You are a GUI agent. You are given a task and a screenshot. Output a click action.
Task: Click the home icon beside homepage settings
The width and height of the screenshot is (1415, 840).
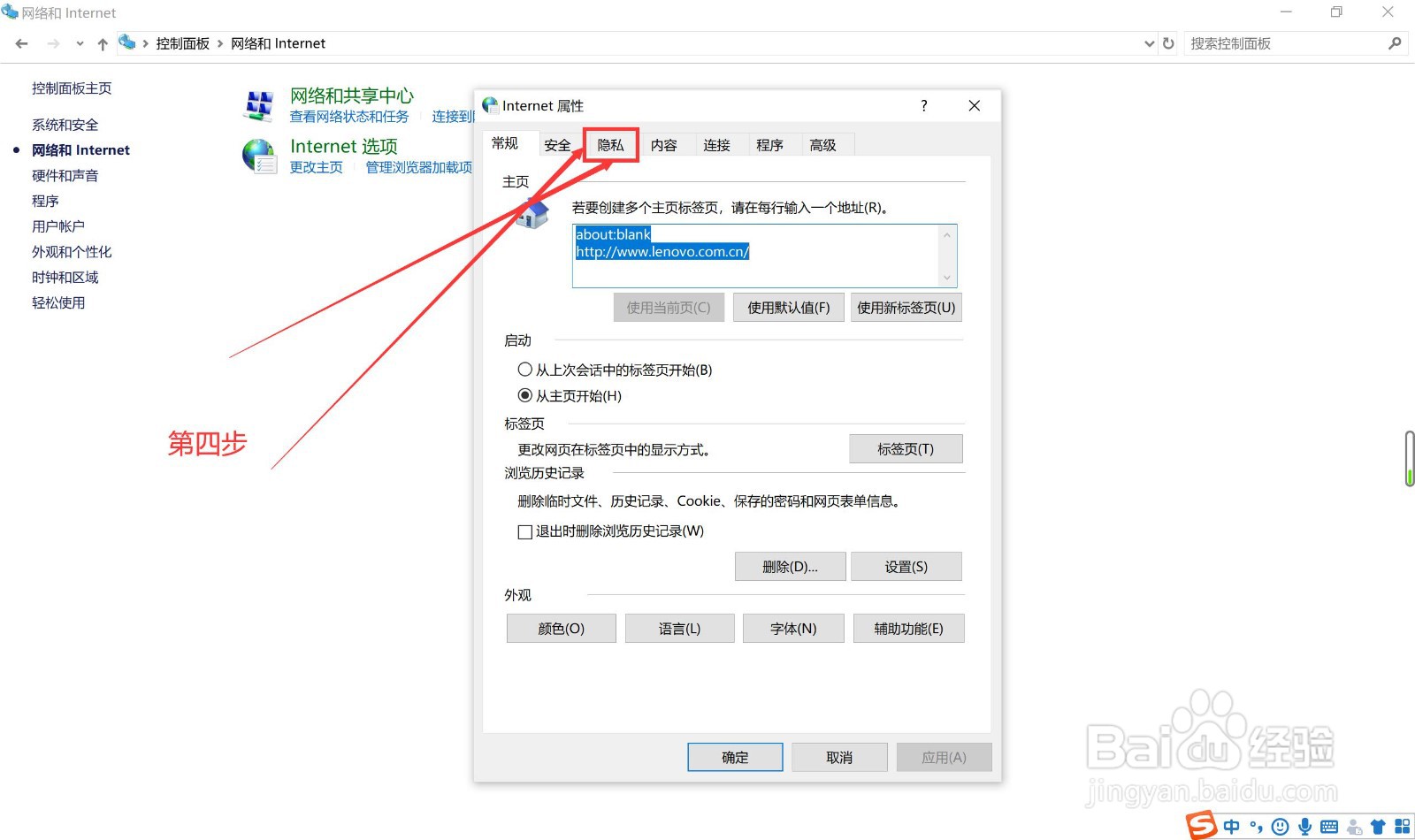[x=532, y=215]
